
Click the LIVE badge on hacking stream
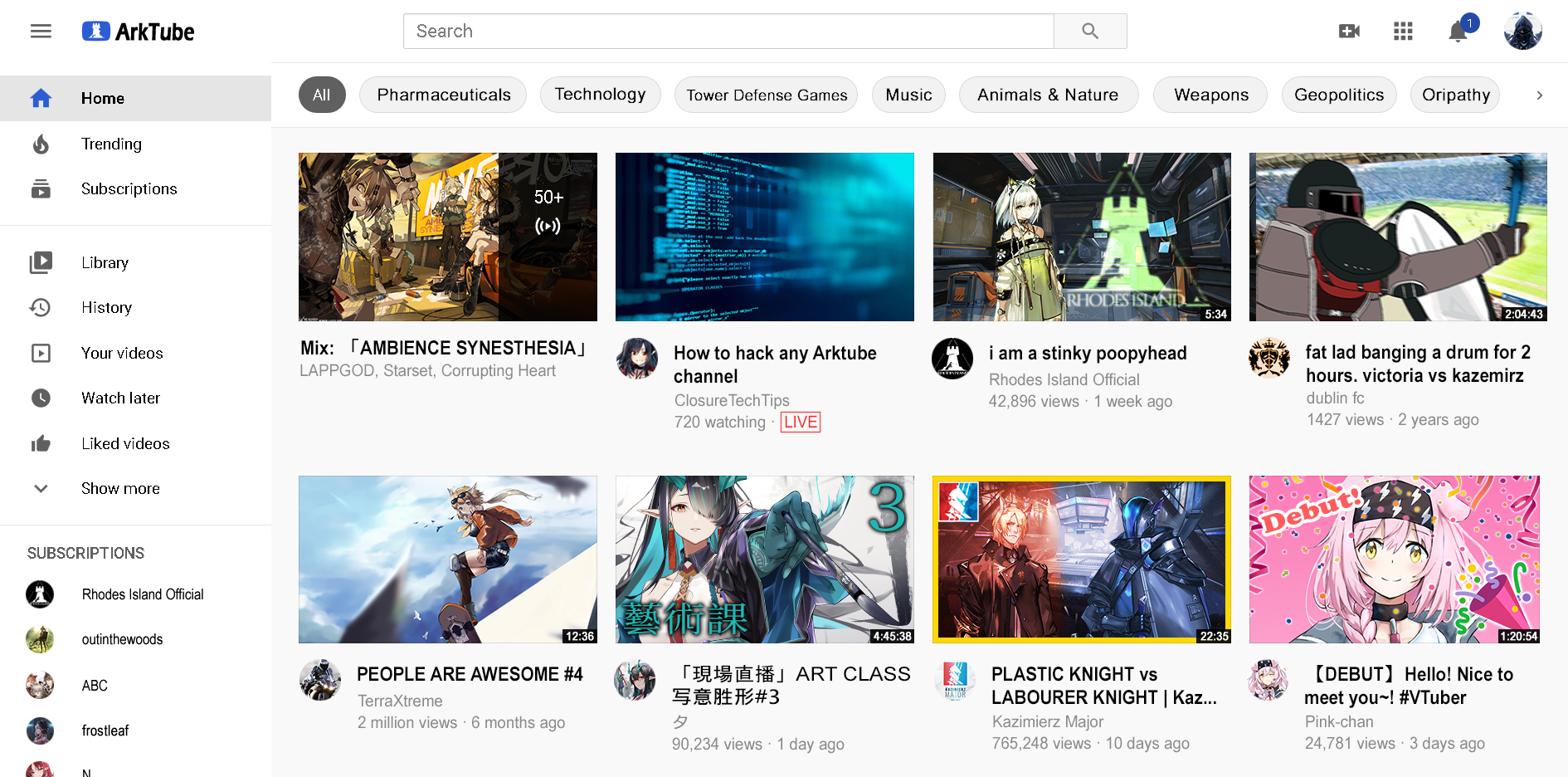click(x=801, y=422)
